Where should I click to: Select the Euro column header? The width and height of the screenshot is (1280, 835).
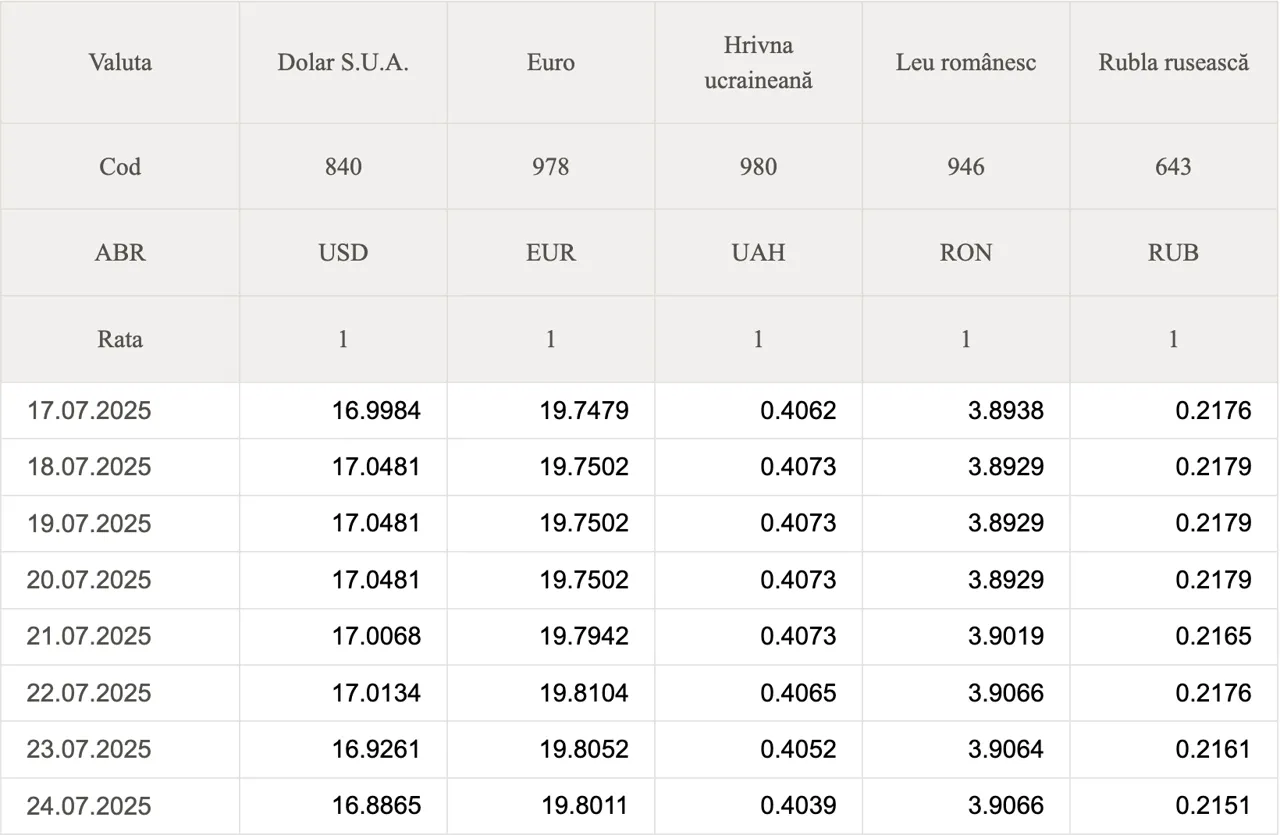551,62
